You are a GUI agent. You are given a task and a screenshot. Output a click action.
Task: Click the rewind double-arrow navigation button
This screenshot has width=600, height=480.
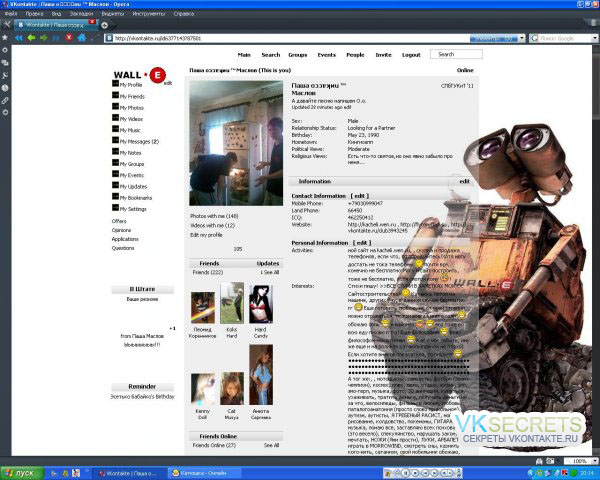pyautogui.click(x=19, y=38)
